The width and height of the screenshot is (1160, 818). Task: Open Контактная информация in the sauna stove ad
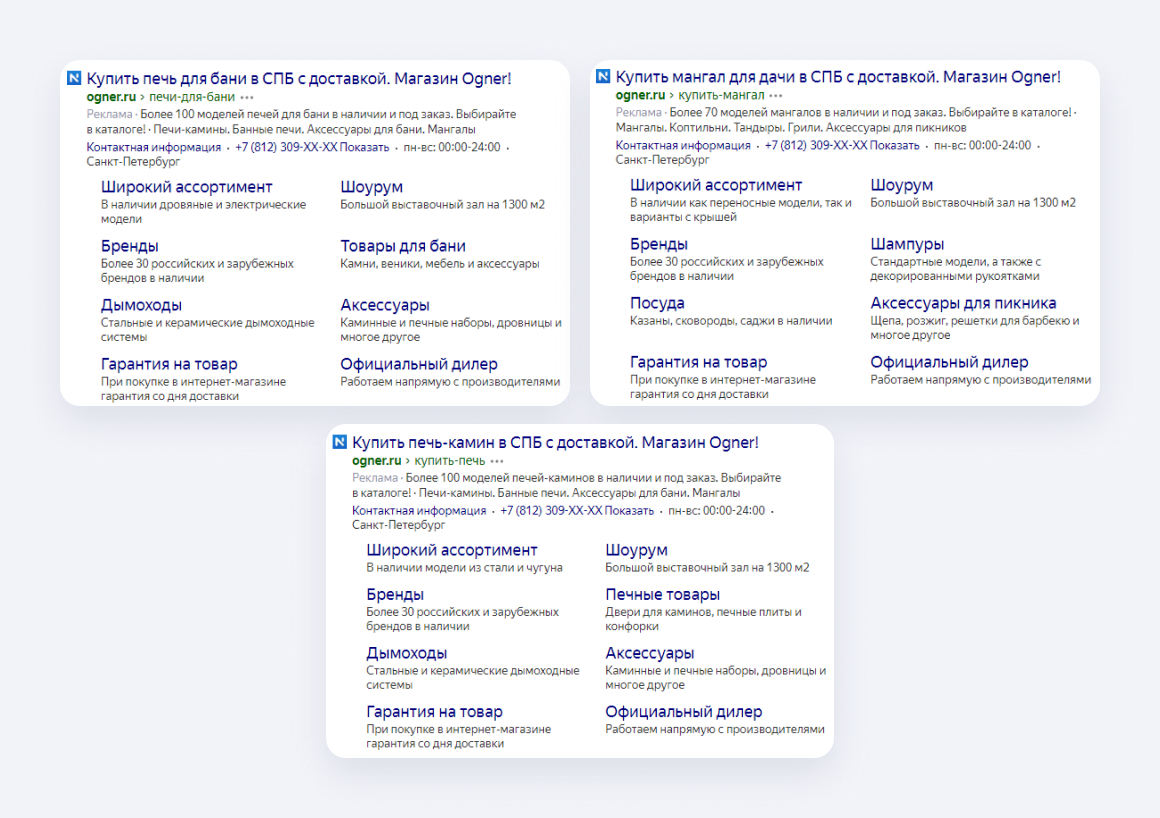154,147
